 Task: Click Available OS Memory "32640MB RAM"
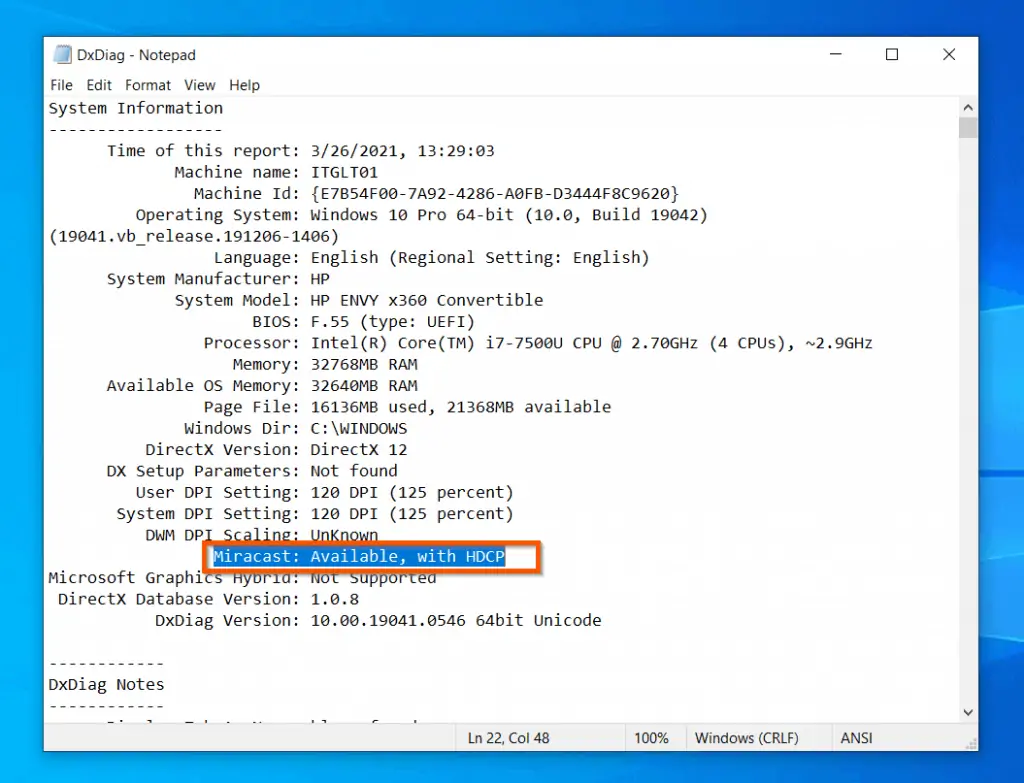tap(364, 386)
